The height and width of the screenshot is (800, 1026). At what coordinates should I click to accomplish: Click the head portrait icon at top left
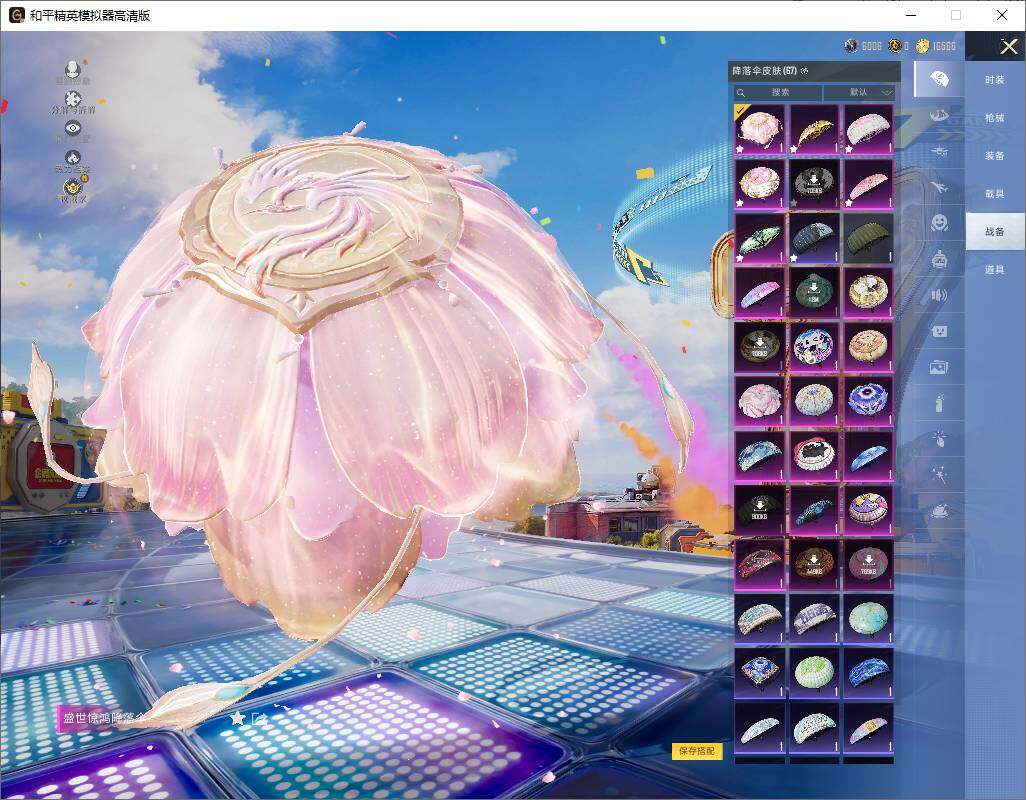coord(73,69)
